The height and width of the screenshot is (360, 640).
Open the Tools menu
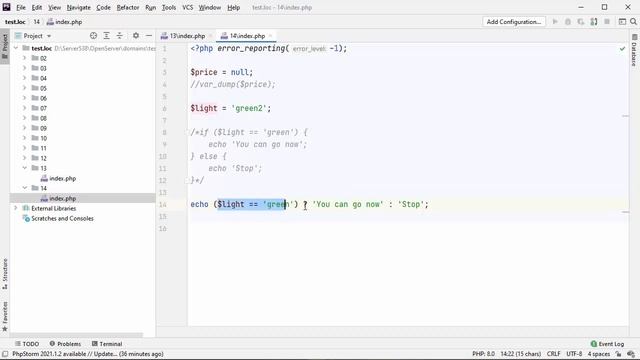coord(169,7)
